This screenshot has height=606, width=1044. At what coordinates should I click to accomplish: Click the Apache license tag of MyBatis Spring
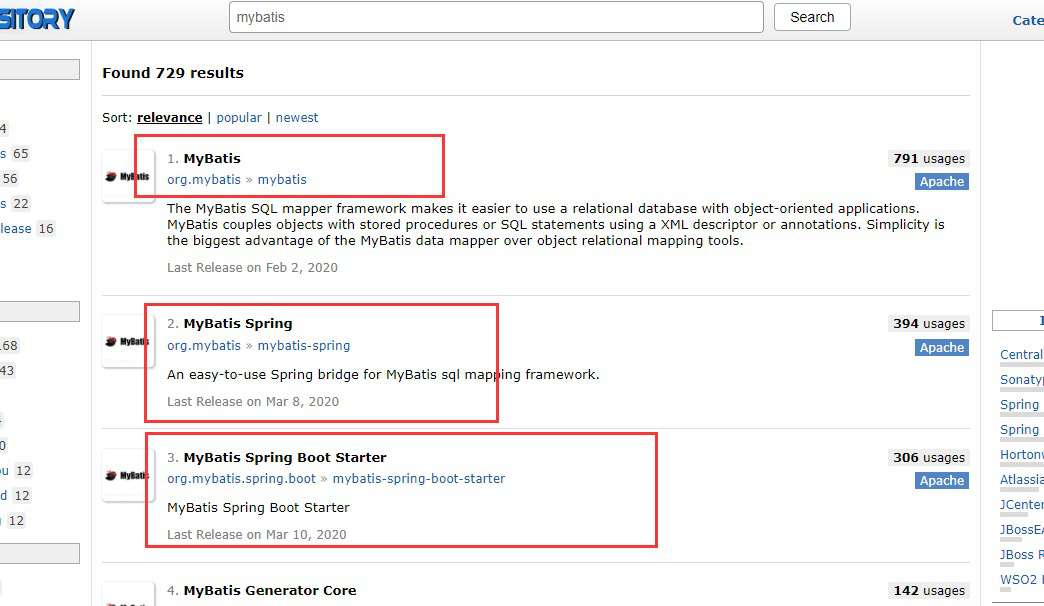click(x=941, y=348)
